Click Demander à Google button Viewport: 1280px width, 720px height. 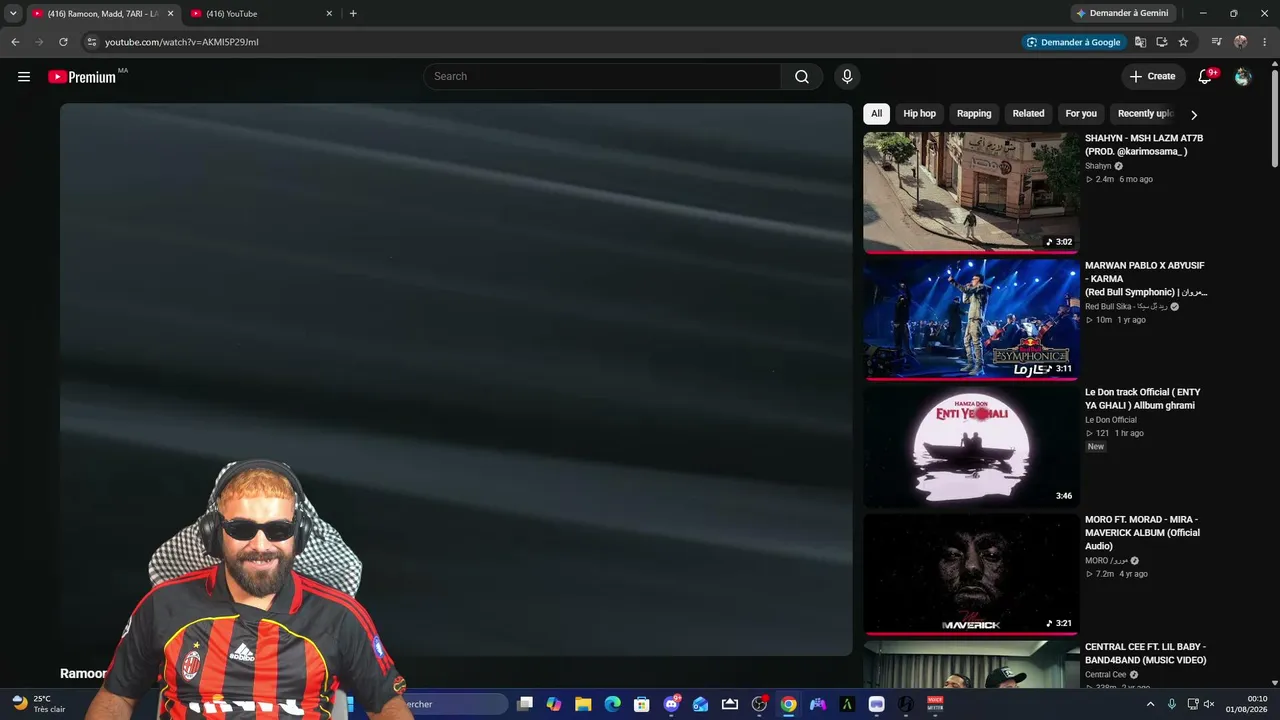[1074, 42]
